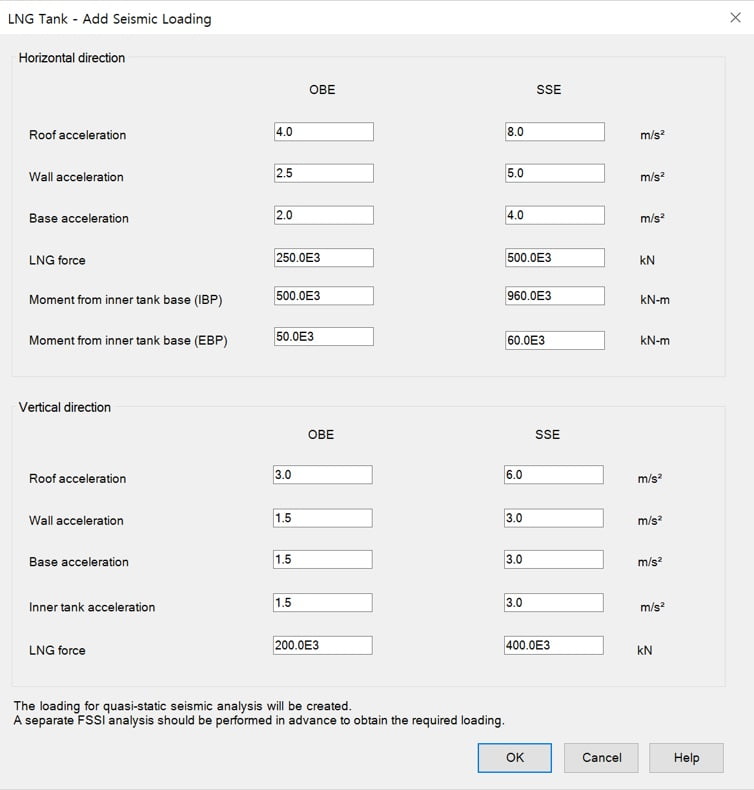Select SSE moment from inner tank (EBP)

point(555,341)
